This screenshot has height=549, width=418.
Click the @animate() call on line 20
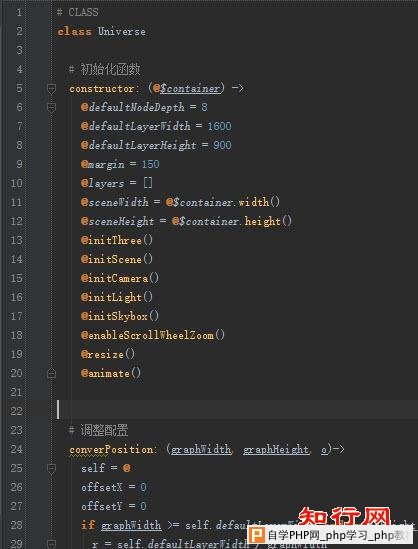pyautogui.click(x=111, y=373)
